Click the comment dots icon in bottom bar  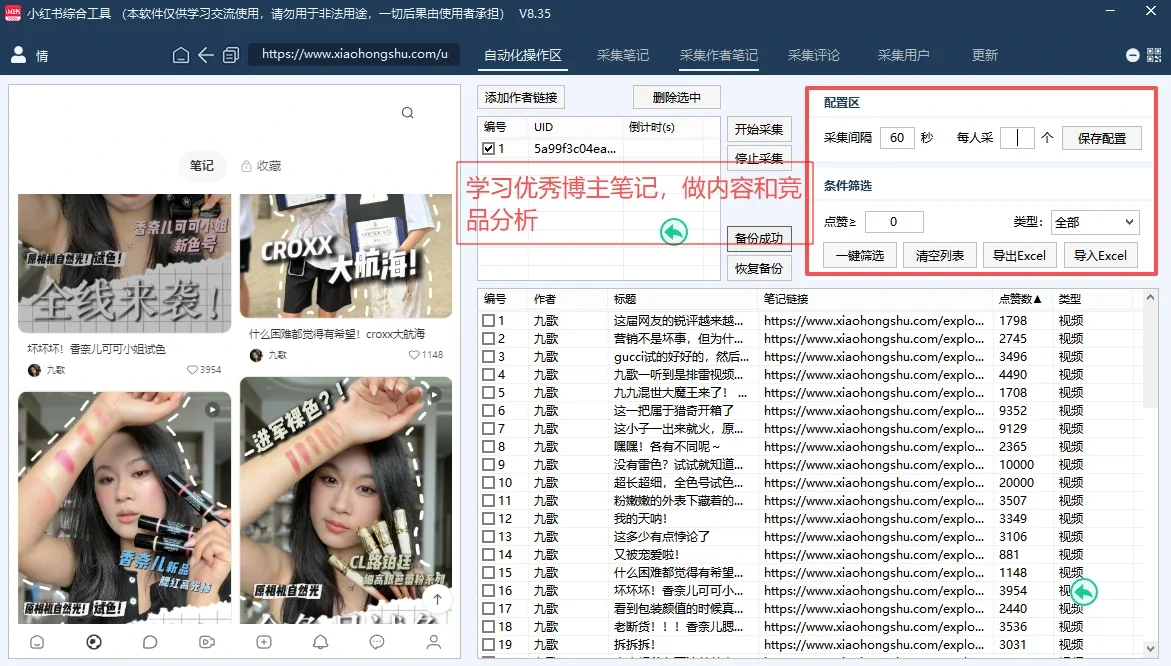click(377, 642)
